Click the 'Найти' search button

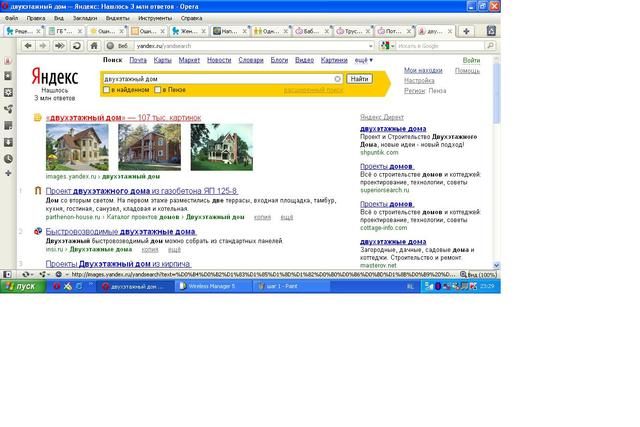click(359, 79)
